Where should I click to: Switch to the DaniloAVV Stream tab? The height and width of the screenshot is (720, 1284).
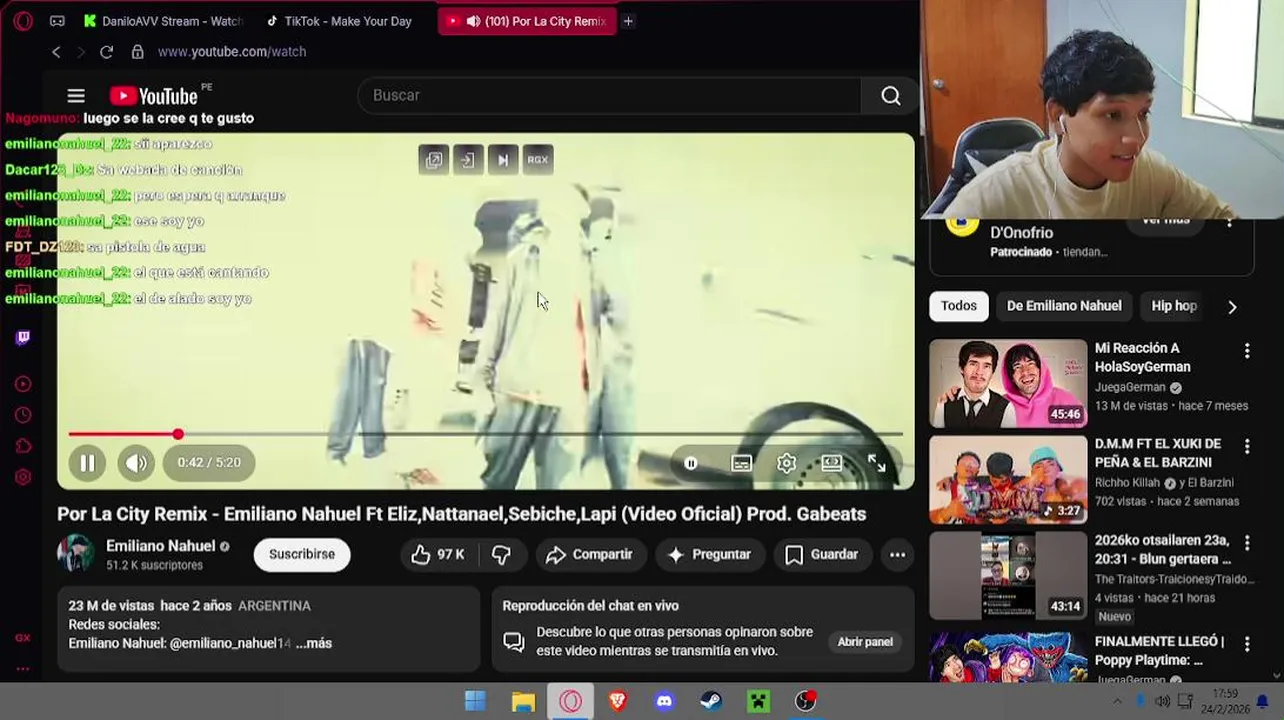tap(163, 21)
